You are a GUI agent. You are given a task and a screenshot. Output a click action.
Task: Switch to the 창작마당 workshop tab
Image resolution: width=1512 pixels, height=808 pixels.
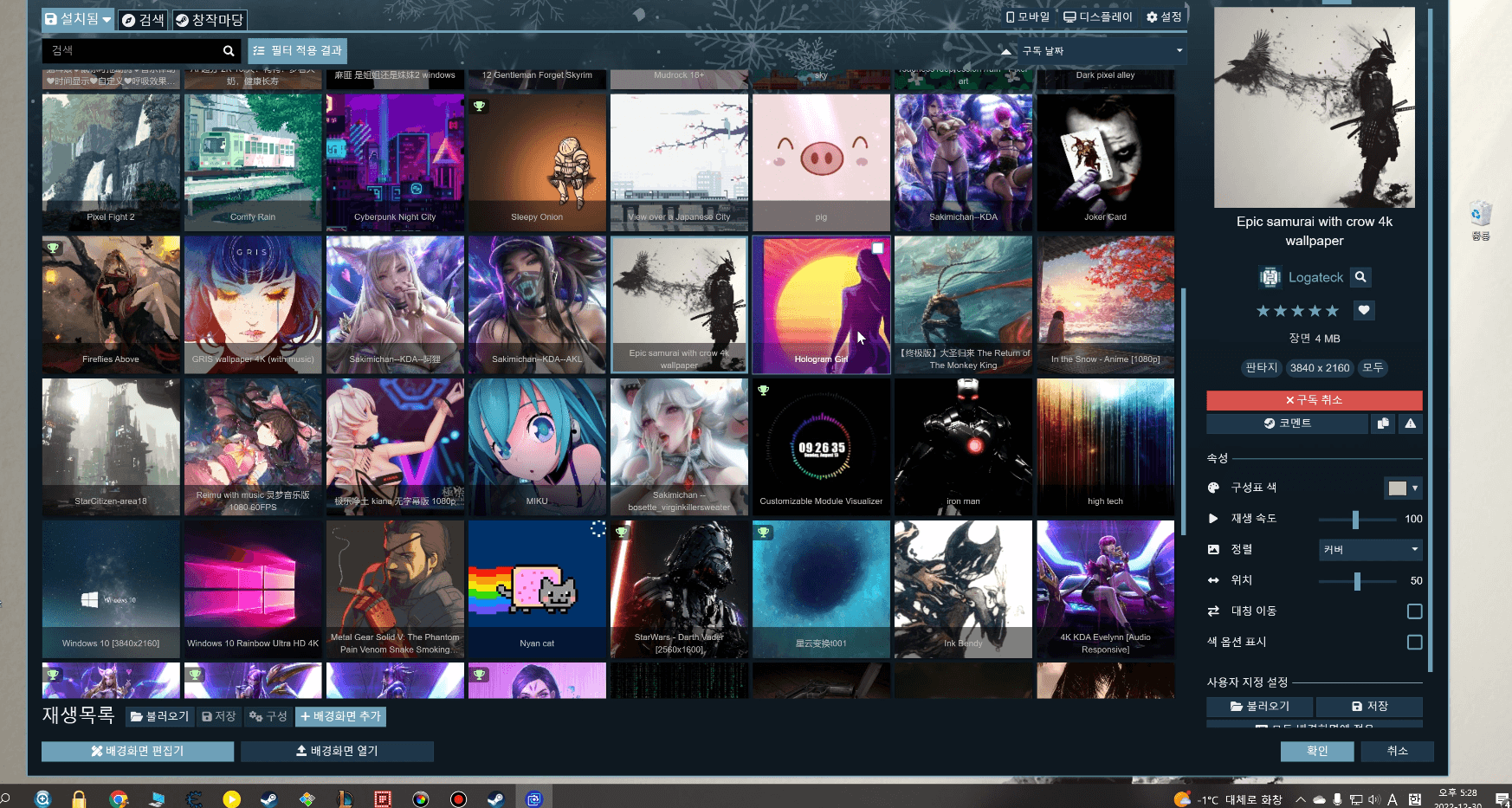(x=210, y=20)
